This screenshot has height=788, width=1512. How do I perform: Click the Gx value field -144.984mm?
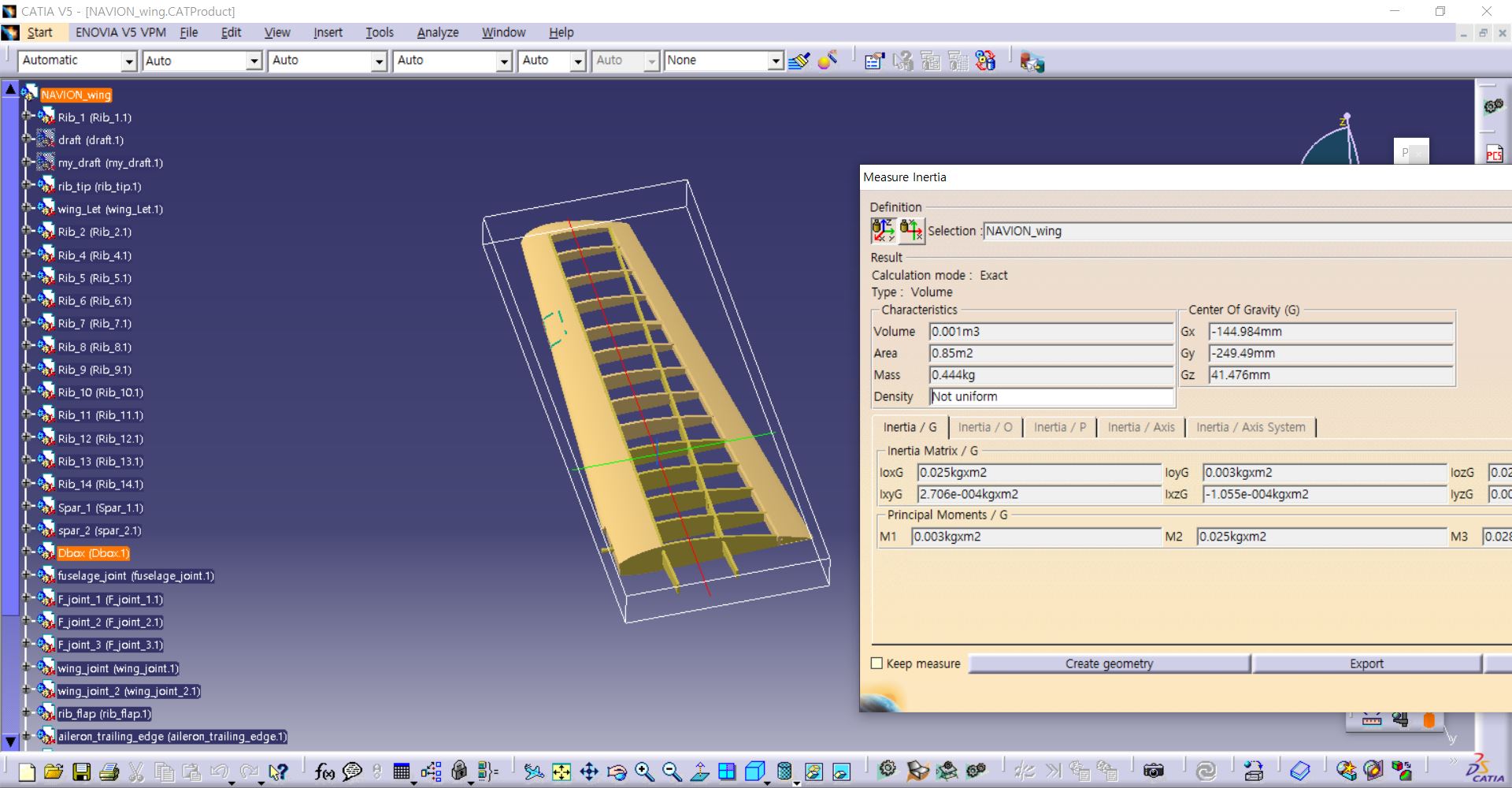(1331, 332)
